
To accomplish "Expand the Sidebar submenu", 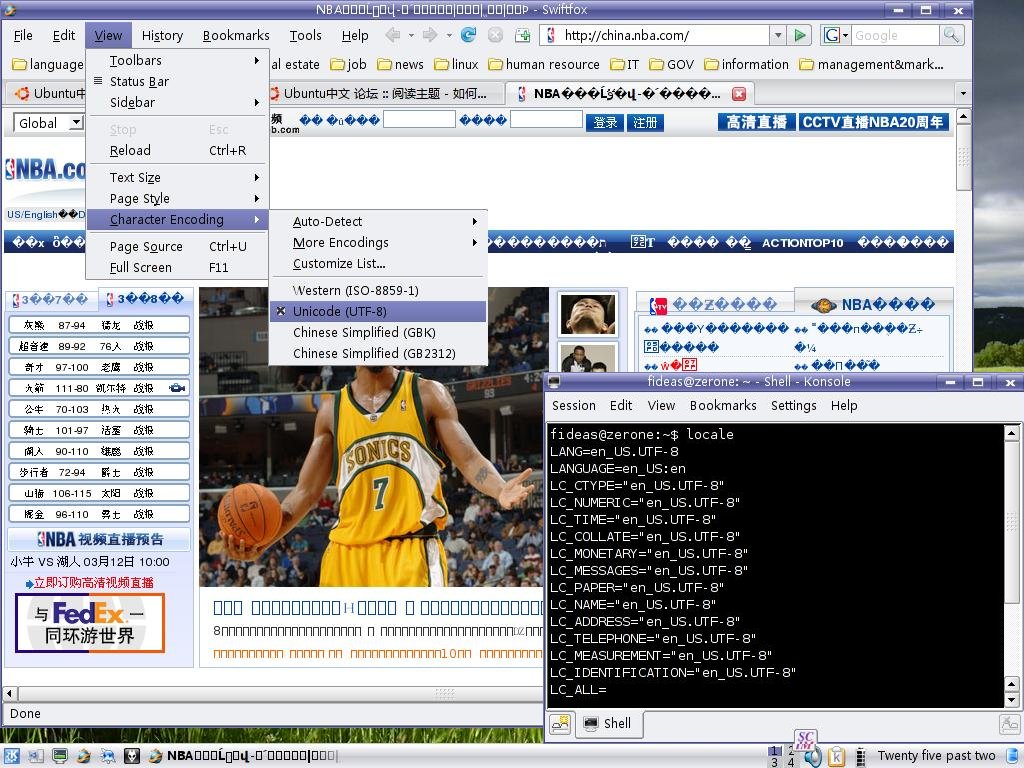I will [x=177, y=103].
